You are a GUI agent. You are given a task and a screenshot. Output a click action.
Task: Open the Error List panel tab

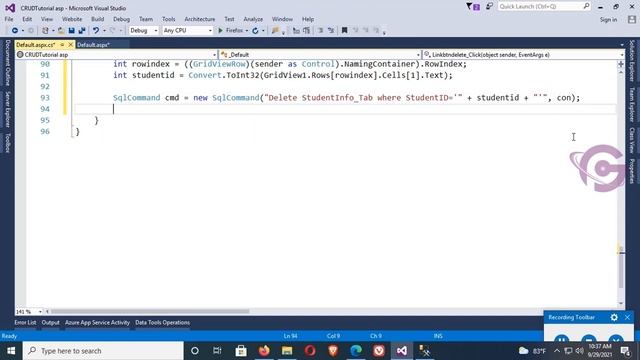point(25,322)
